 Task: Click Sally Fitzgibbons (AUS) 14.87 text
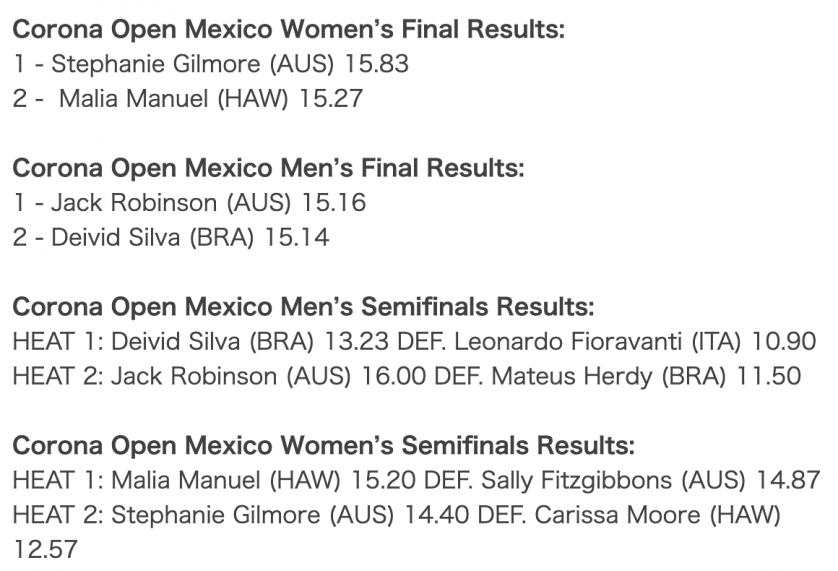[650, 481]
